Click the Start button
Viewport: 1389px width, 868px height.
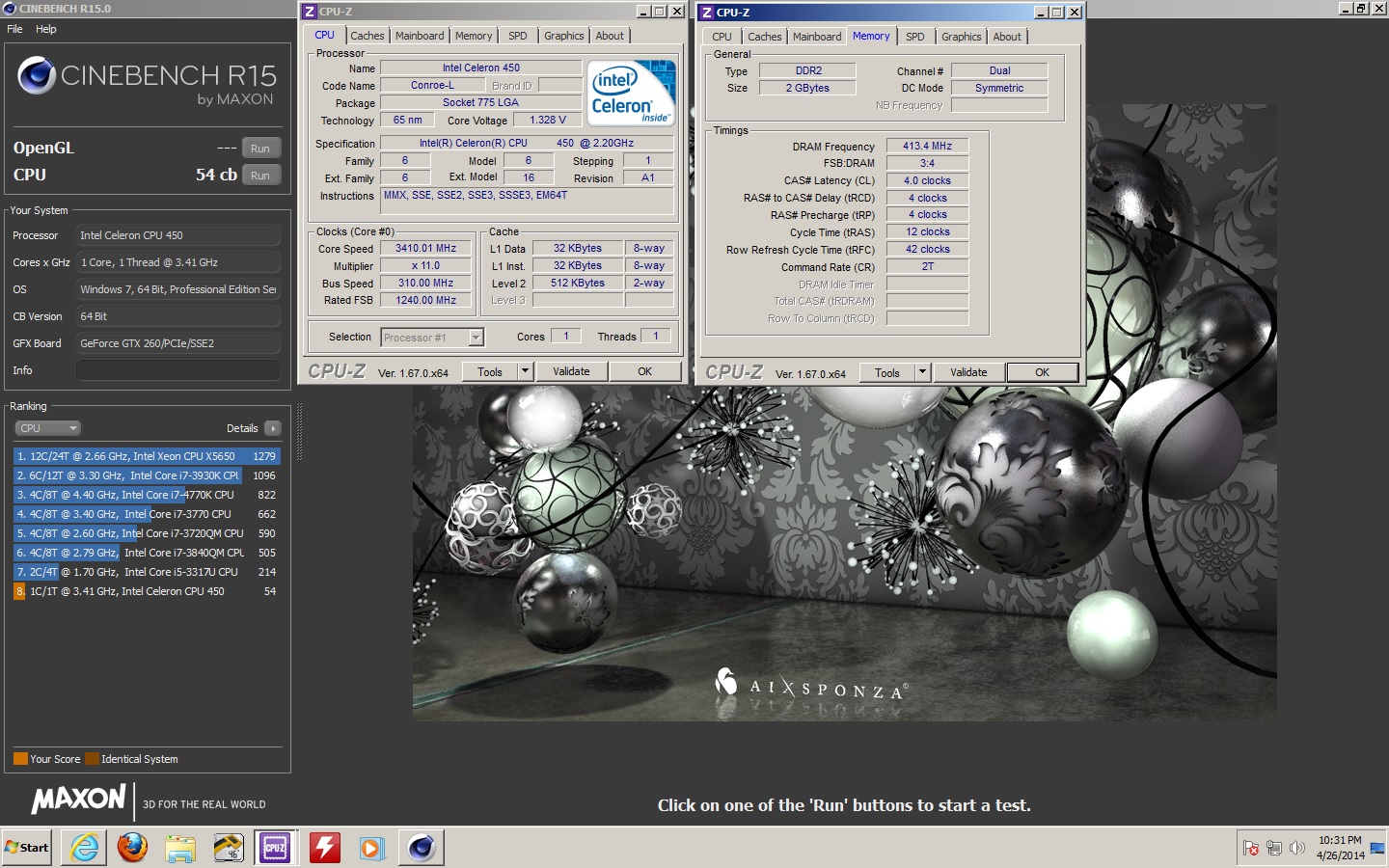[27, 848]
